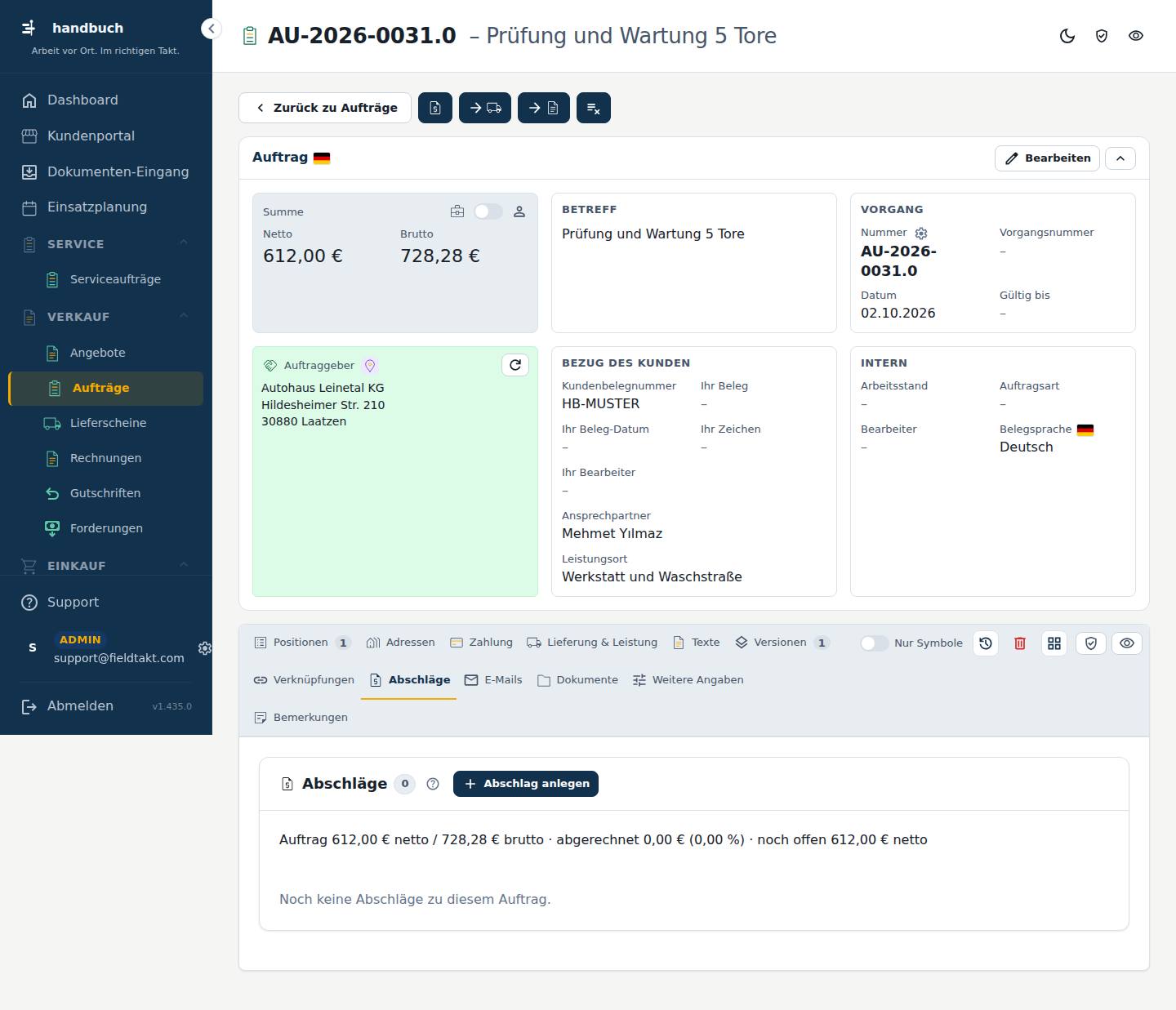The image size is (1176, 1010).
Task: Open user settings gear beside support@fieldtakt.com
Action: pyautogui.click(x=205, y=648)
